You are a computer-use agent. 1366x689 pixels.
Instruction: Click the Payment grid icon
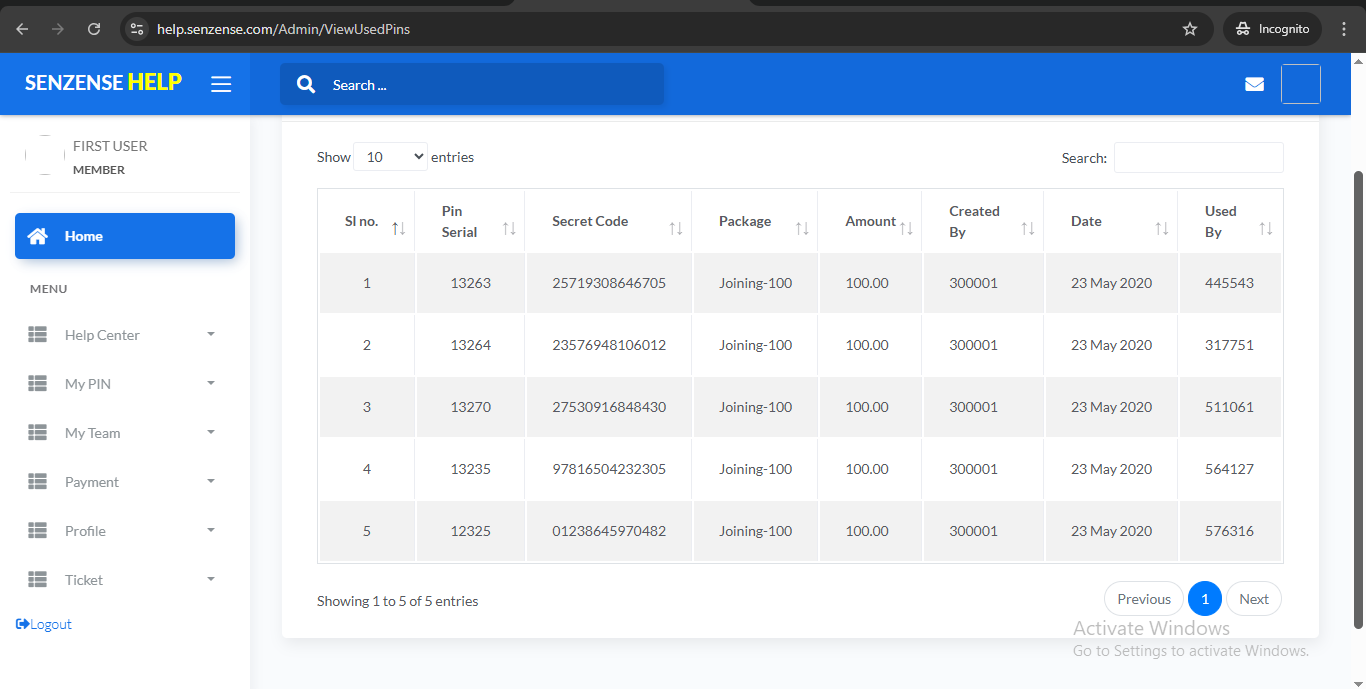click(x=38, y=482)
